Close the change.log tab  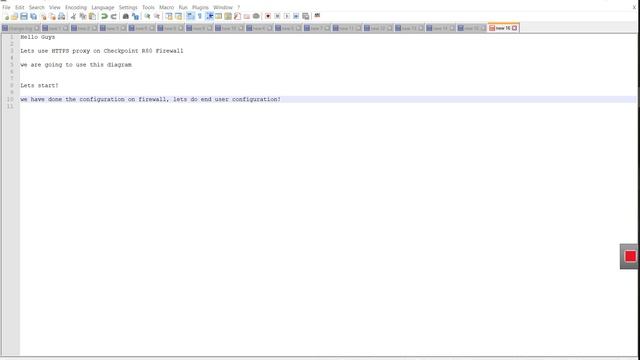pos(36,28)
